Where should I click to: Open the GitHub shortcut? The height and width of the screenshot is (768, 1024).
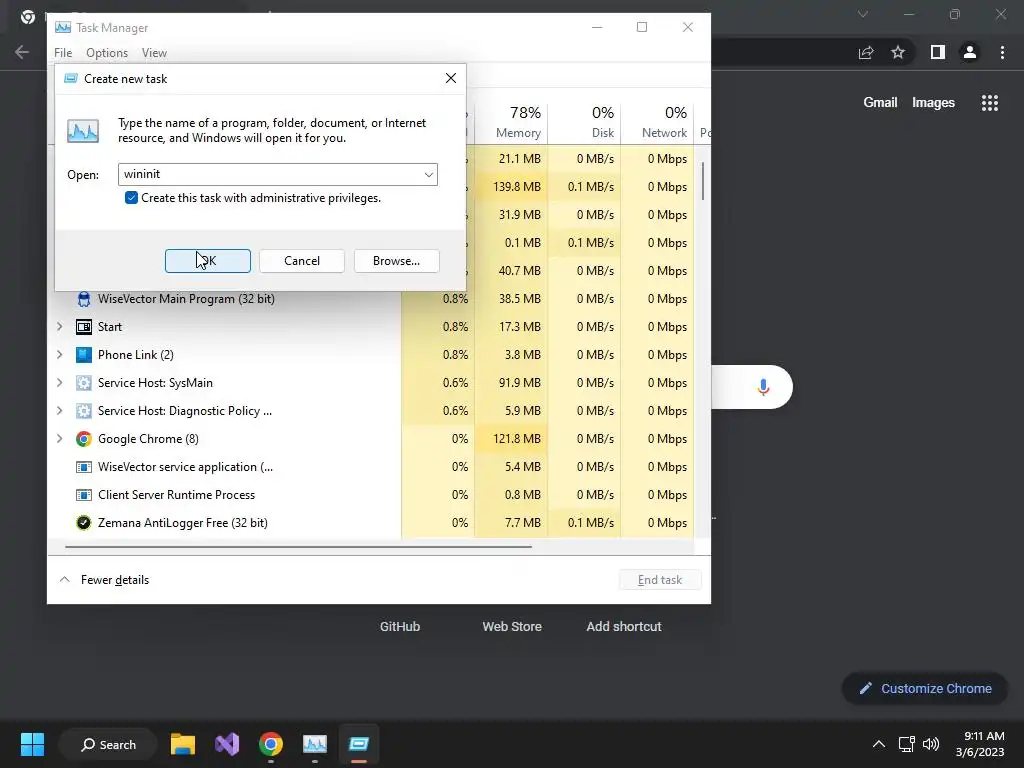point(400,626)
